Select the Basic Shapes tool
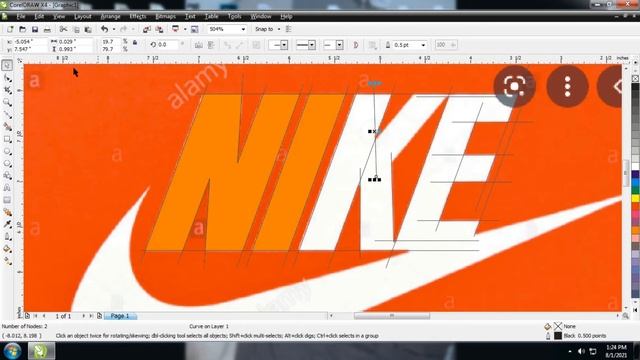The width and height of the screenshot is (640, 360). point(7,176)
